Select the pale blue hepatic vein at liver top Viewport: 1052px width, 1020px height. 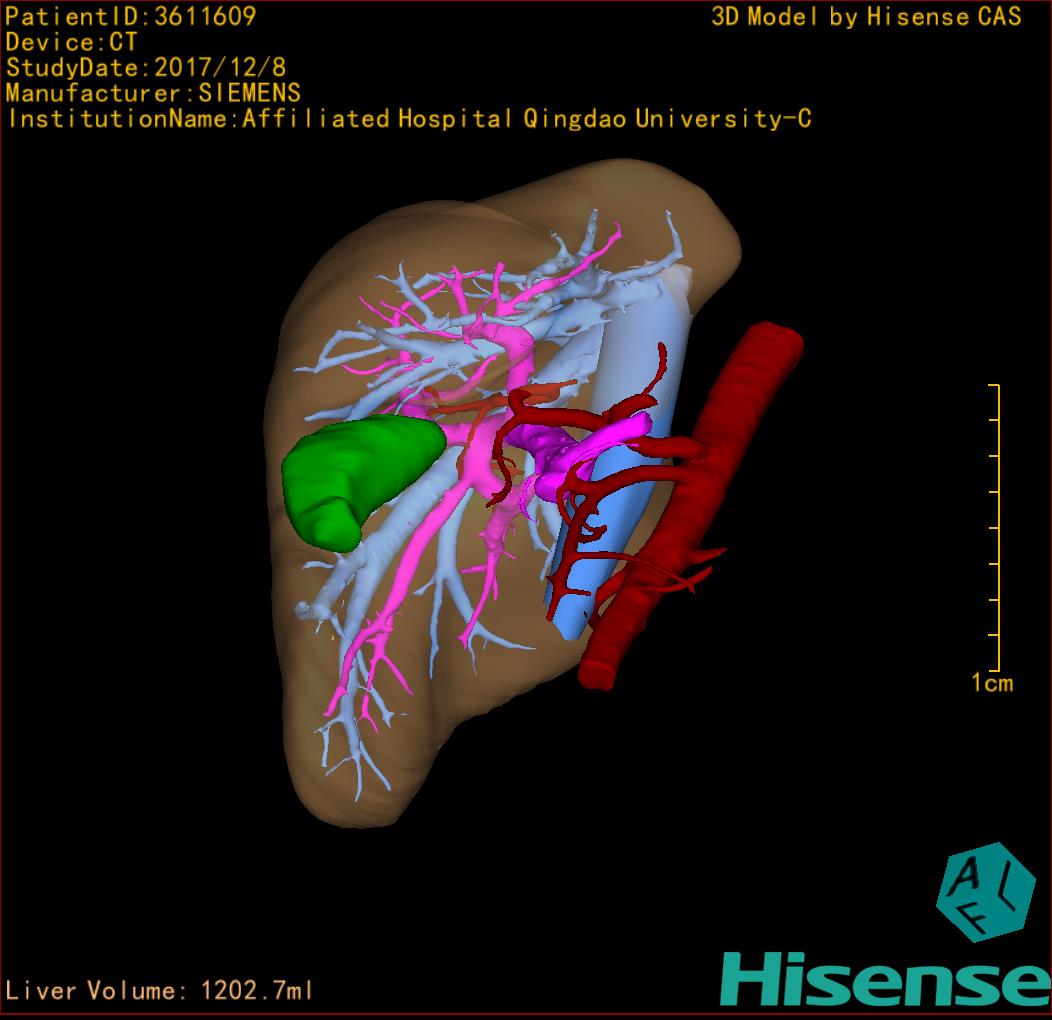[x=560, y=260]
